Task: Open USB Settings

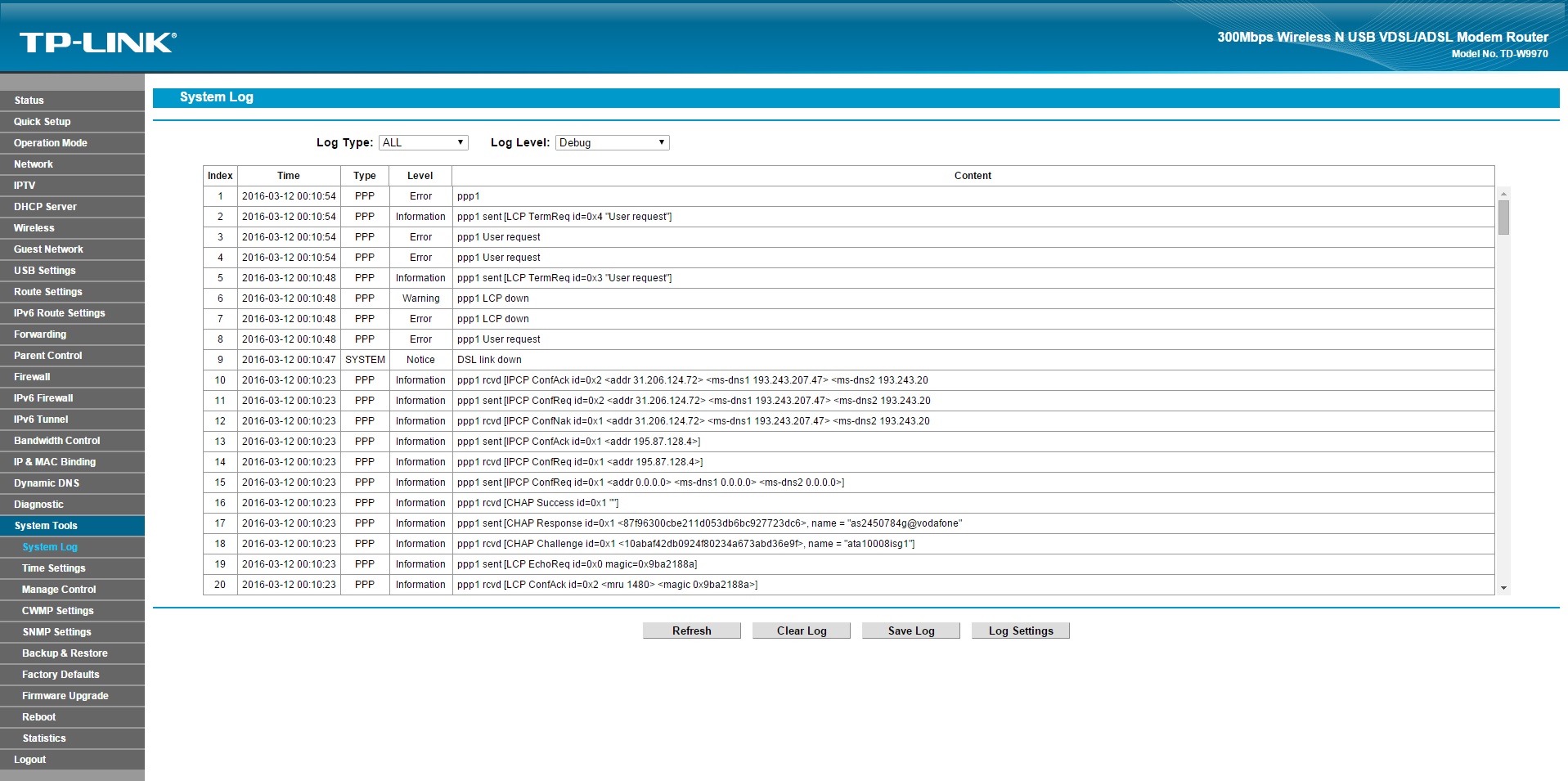Action: [x=72, y=271]
